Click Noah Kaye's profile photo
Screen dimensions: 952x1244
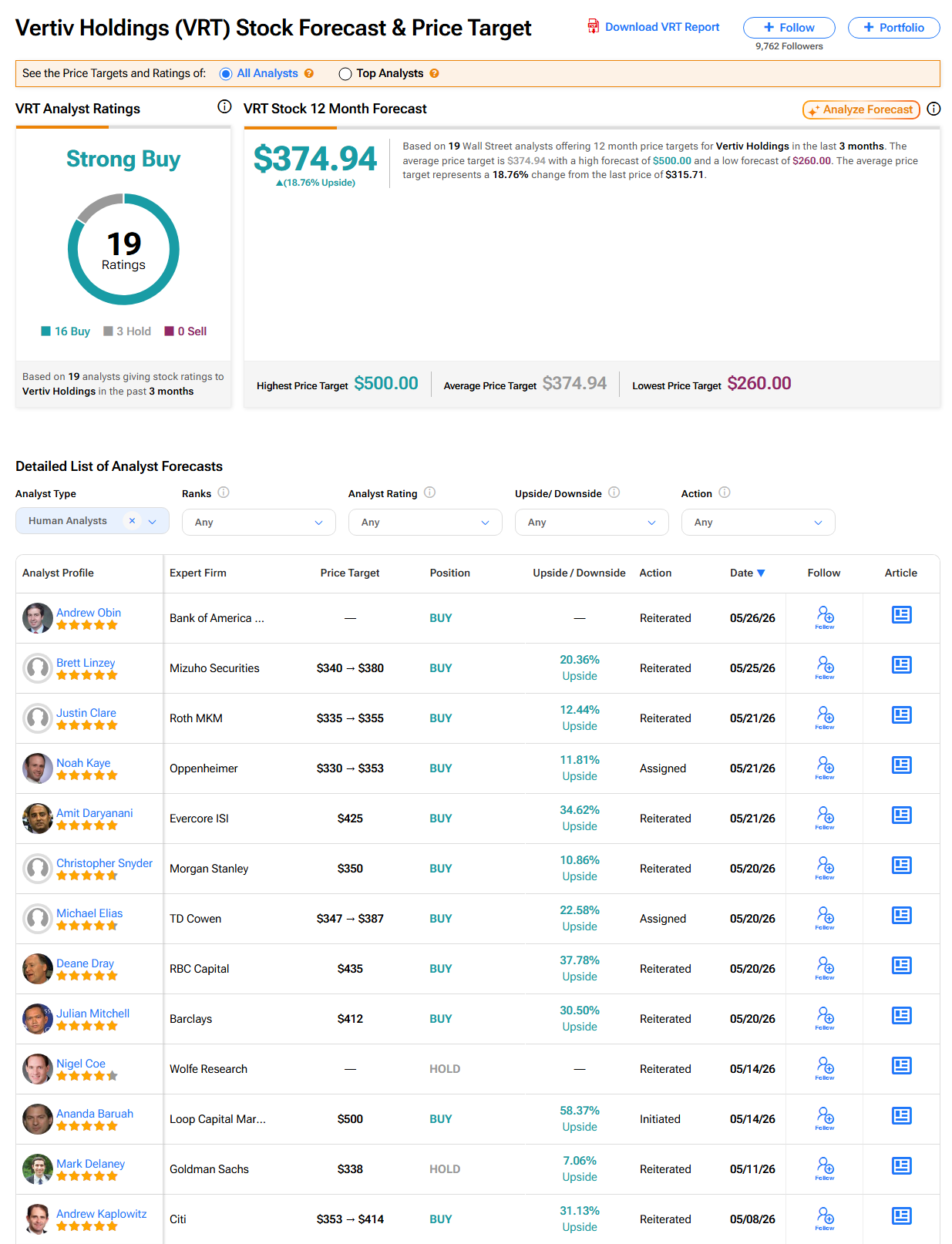(x=37, y=768)
